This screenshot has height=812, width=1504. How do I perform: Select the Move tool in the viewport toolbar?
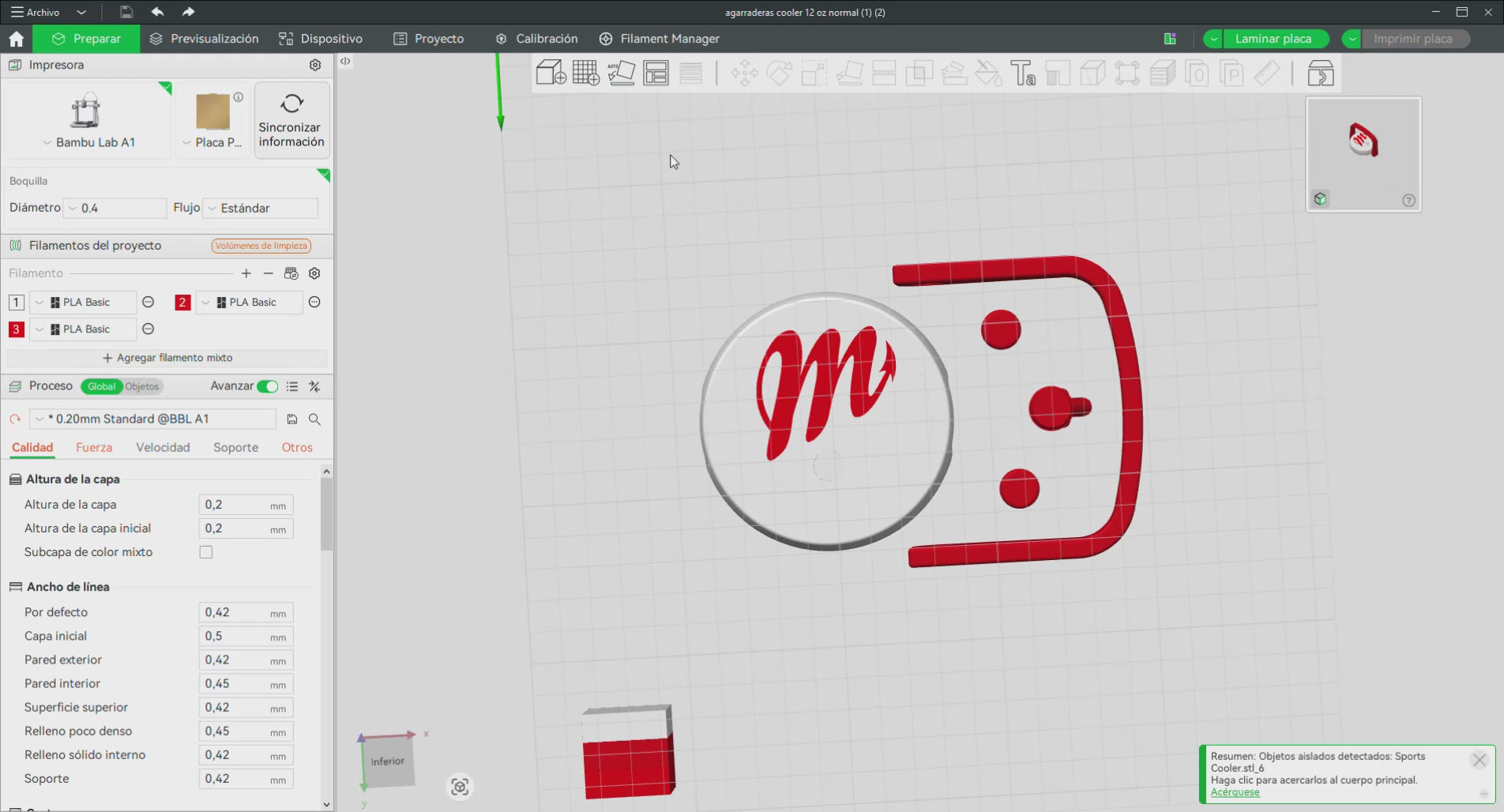click(744, 73)
